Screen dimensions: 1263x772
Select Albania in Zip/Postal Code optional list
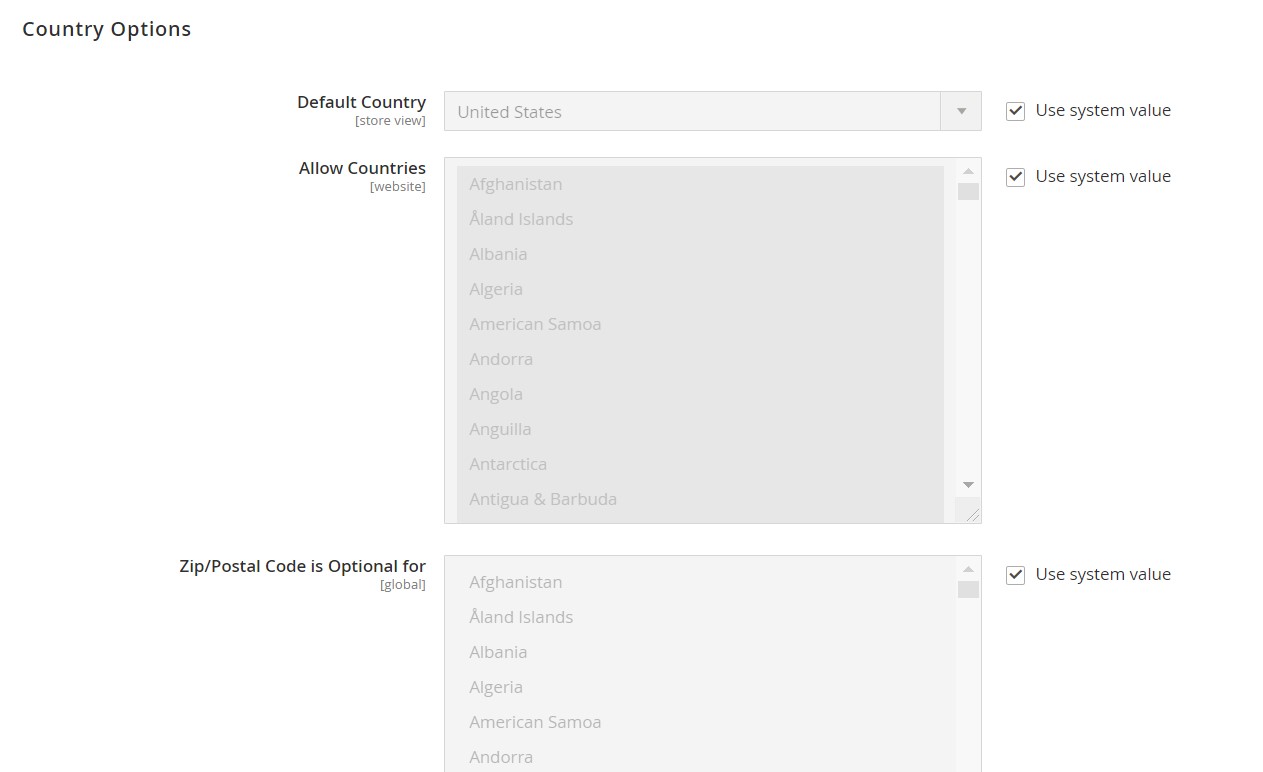pyautogui.click(x=498, y=652)
